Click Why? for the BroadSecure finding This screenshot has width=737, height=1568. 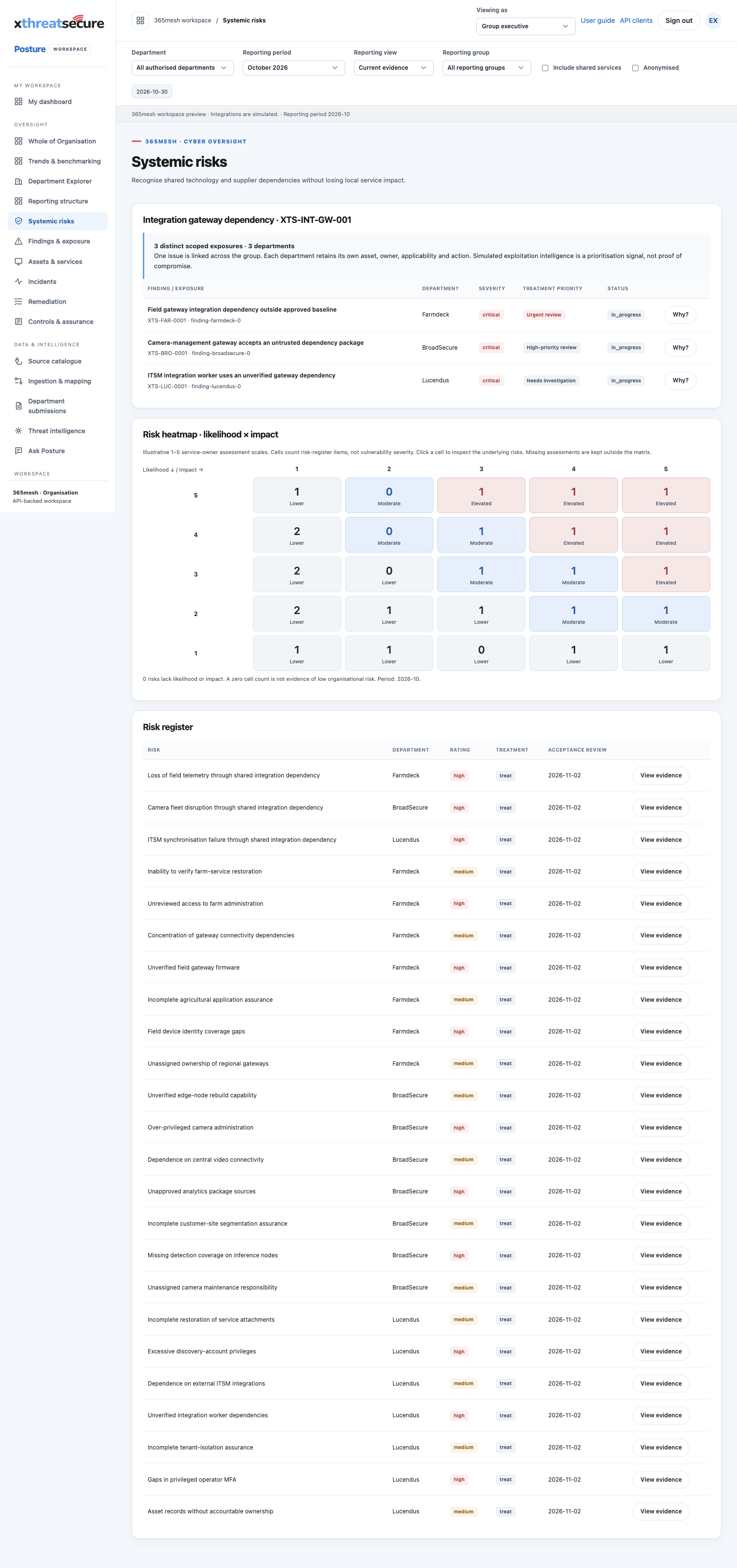click(680, 348)
